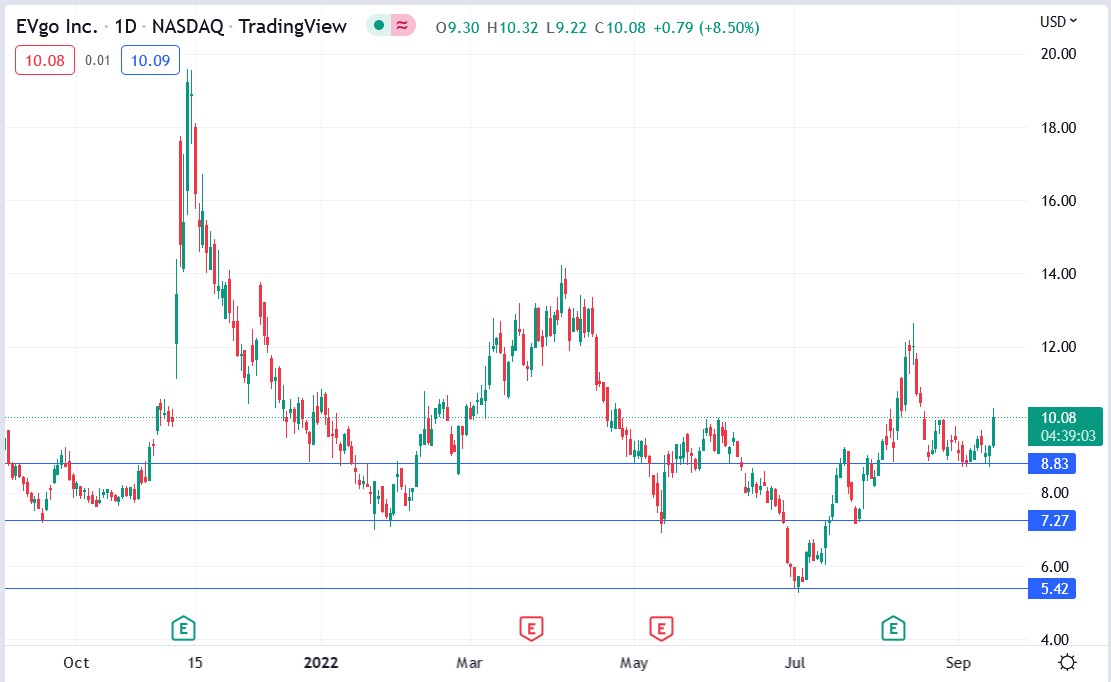Click the red 10.08 sell price button
This screenshot has height=682, width=1111.
tap(45, 61)
